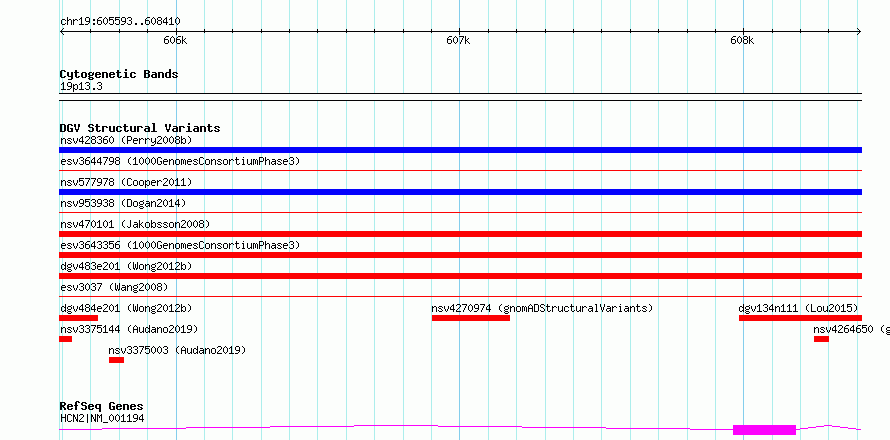Select the dgv134n111 (Lou2015) label

[x=798, y=308]
